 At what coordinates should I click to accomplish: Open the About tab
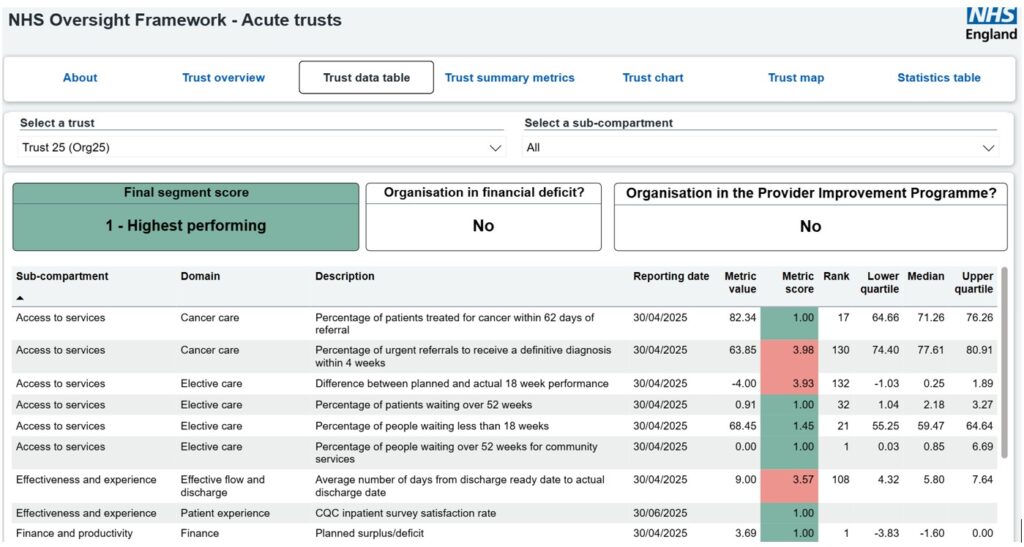click(x=80, y=78)
